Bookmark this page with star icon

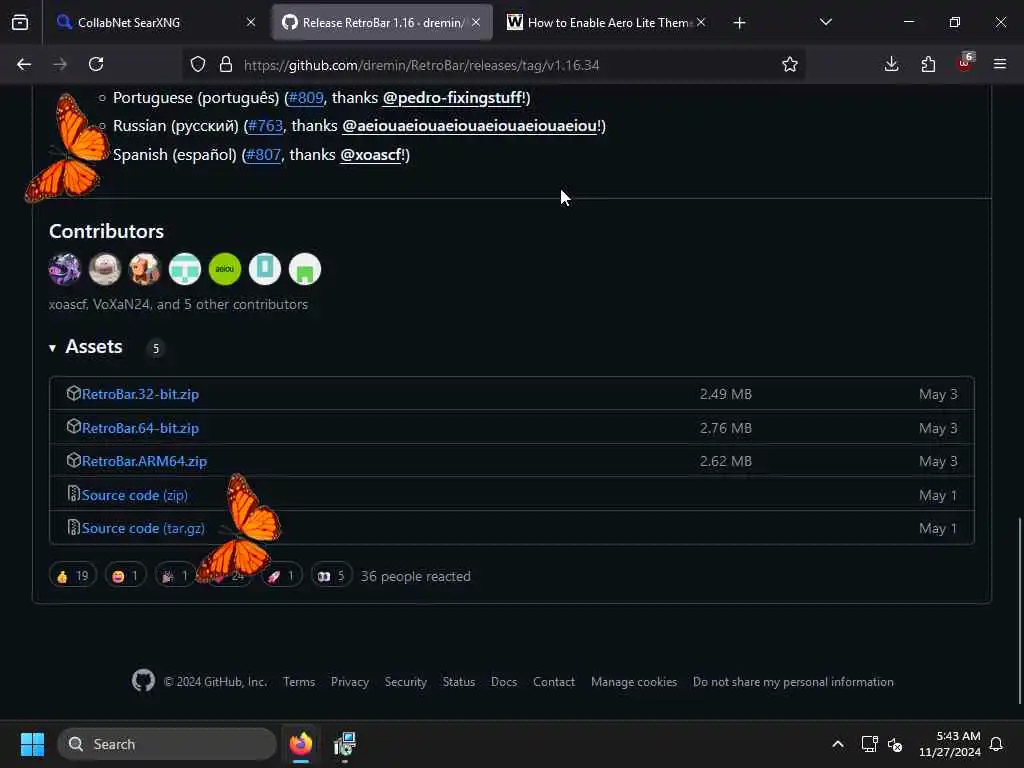point(790,64)
